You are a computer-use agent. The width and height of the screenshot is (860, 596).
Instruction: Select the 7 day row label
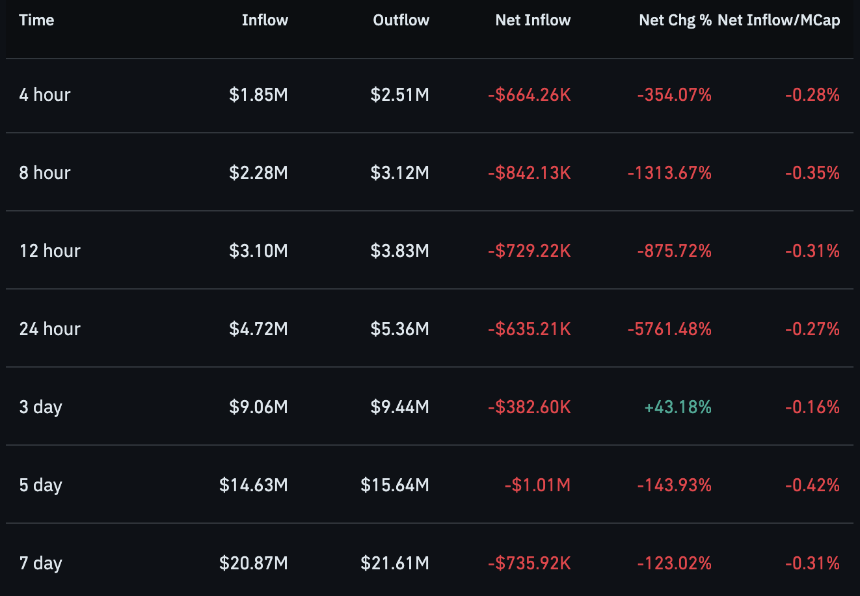[41, 563]
